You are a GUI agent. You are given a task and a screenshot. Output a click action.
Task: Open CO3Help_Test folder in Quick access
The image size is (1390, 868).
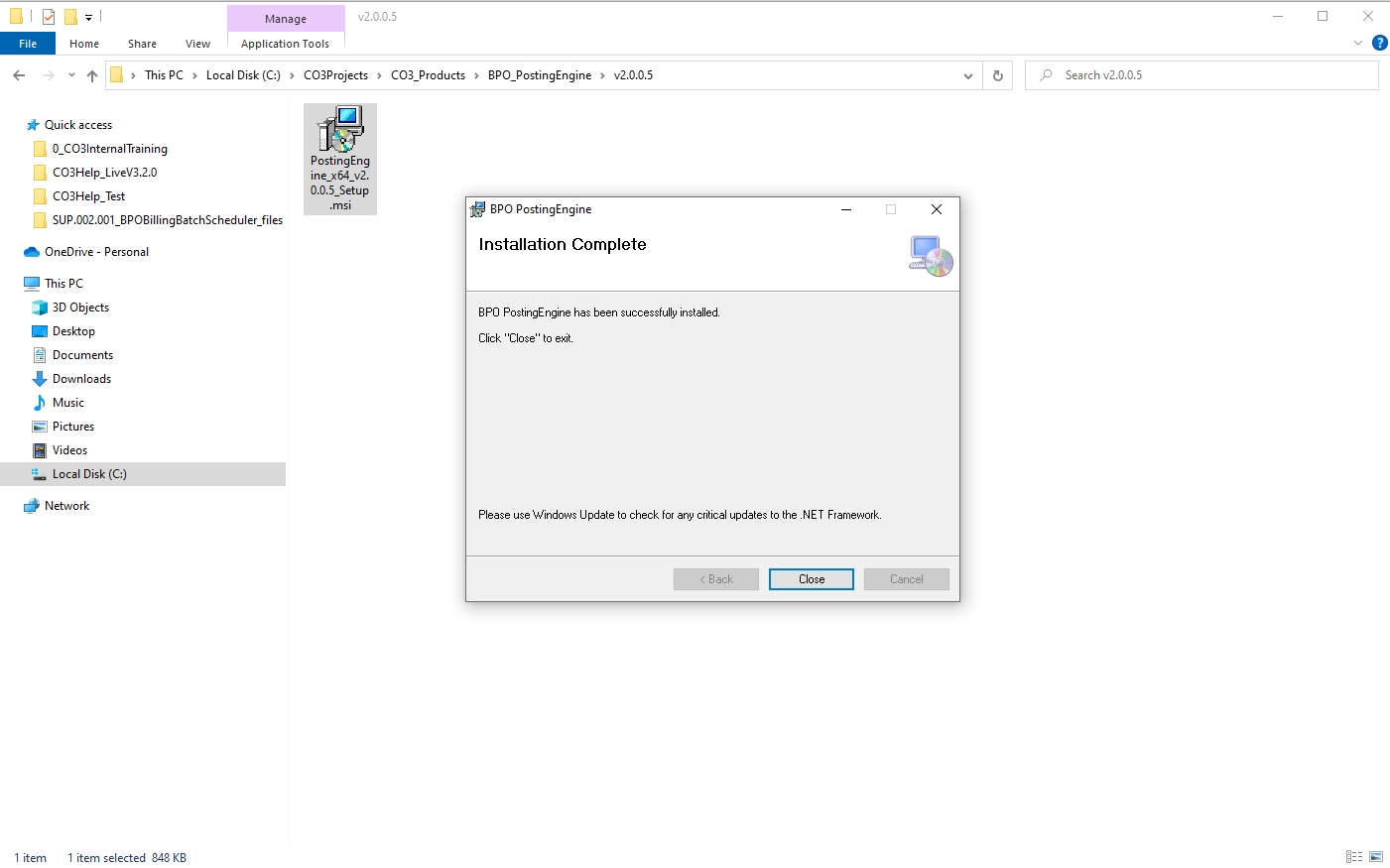click(x=88, y=196)
